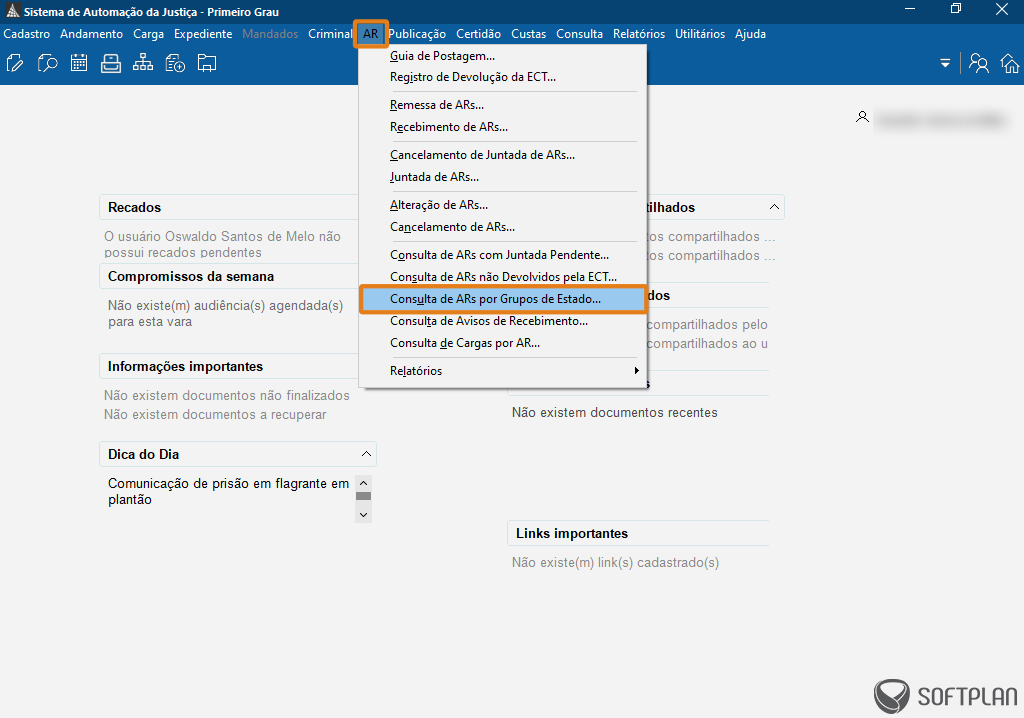
Task: Select Cancelamento de Juntada de ARs
Action: tap(502, 155)
